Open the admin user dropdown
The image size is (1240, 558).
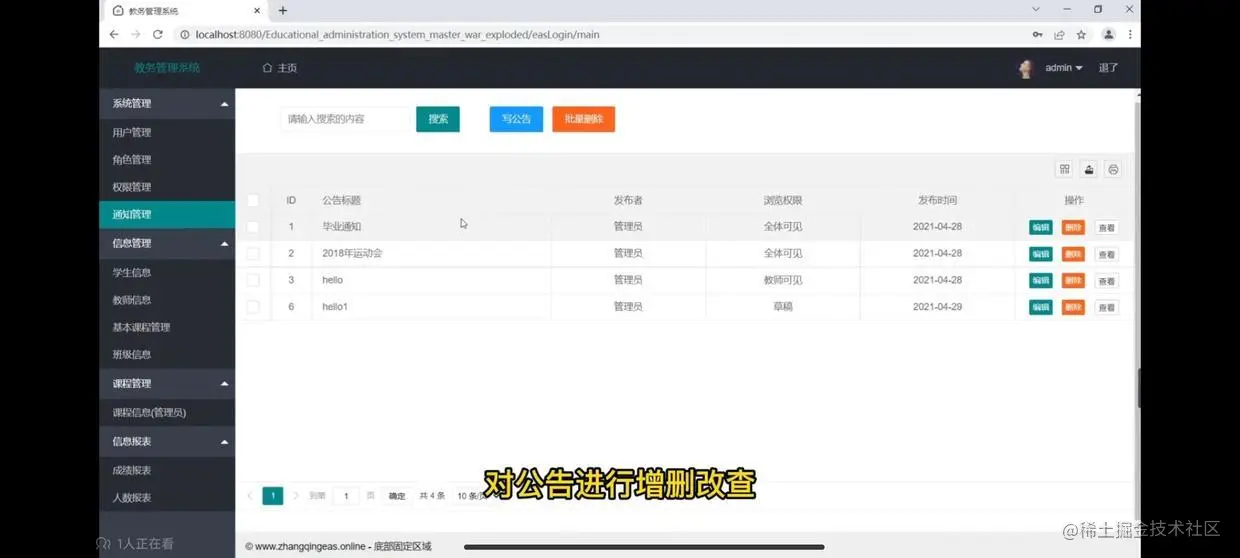point(1064,68)
